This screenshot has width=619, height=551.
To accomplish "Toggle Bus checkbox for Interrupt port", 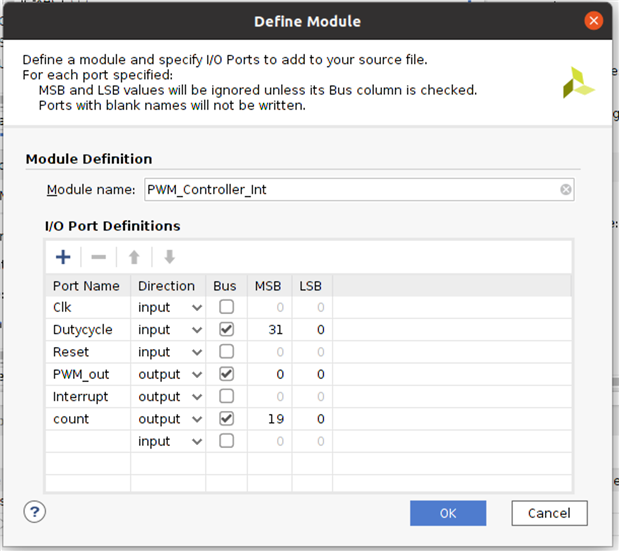I will [x=226, y=396].
